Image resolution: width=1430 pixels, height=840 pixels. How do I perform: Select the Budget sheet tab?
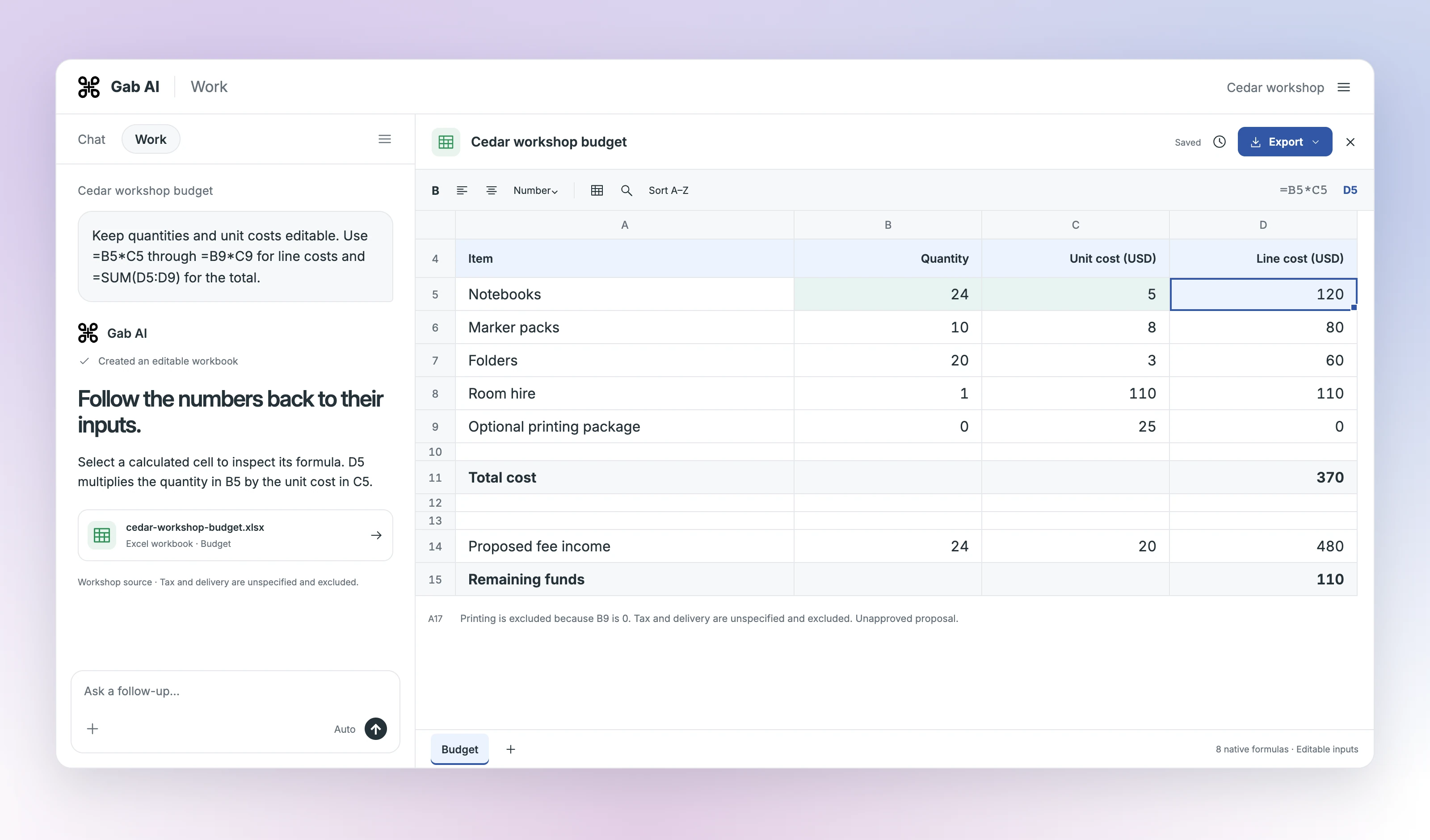tap(460, 749)
